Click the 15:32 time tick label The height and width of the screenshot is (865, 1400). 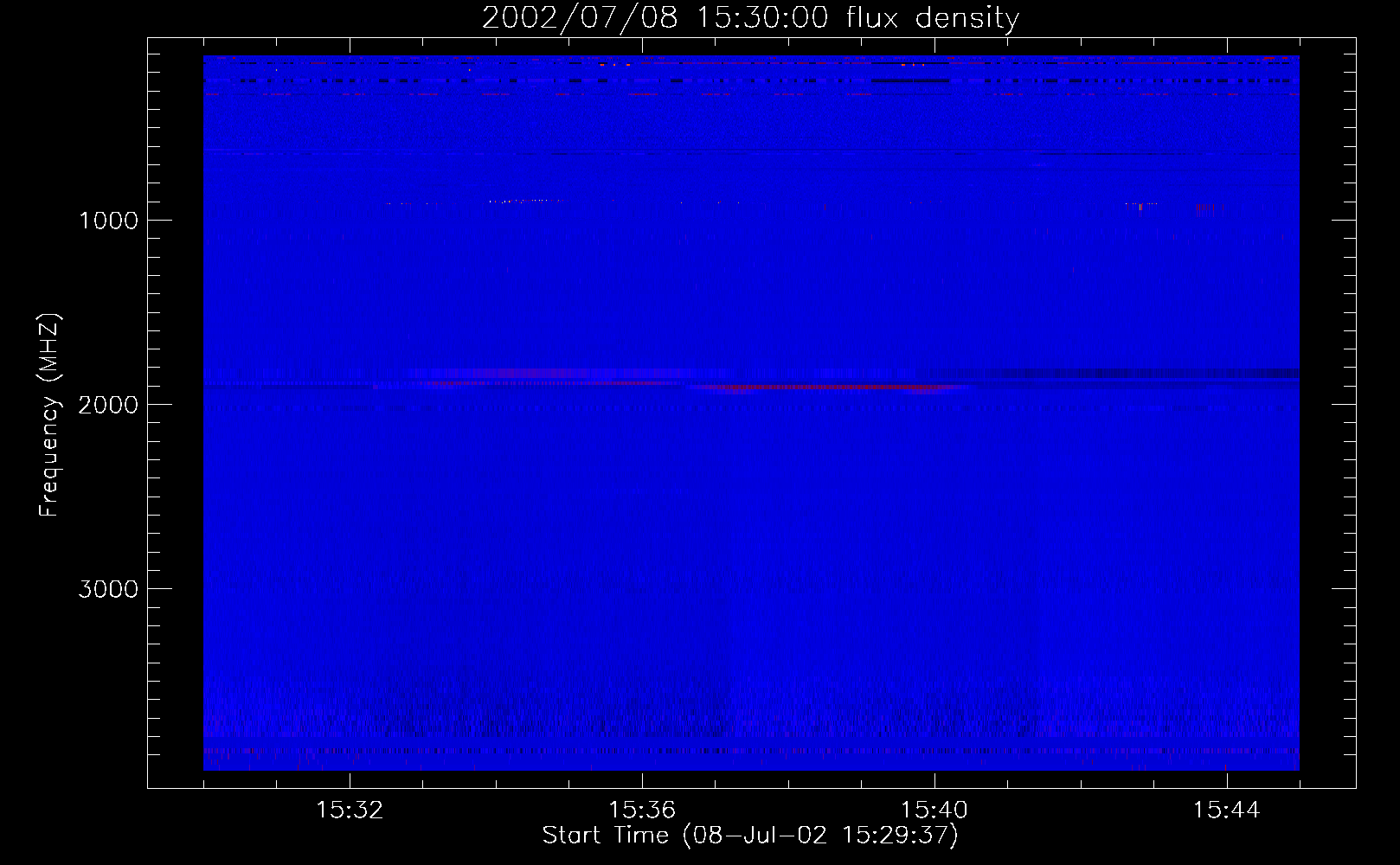350,811
